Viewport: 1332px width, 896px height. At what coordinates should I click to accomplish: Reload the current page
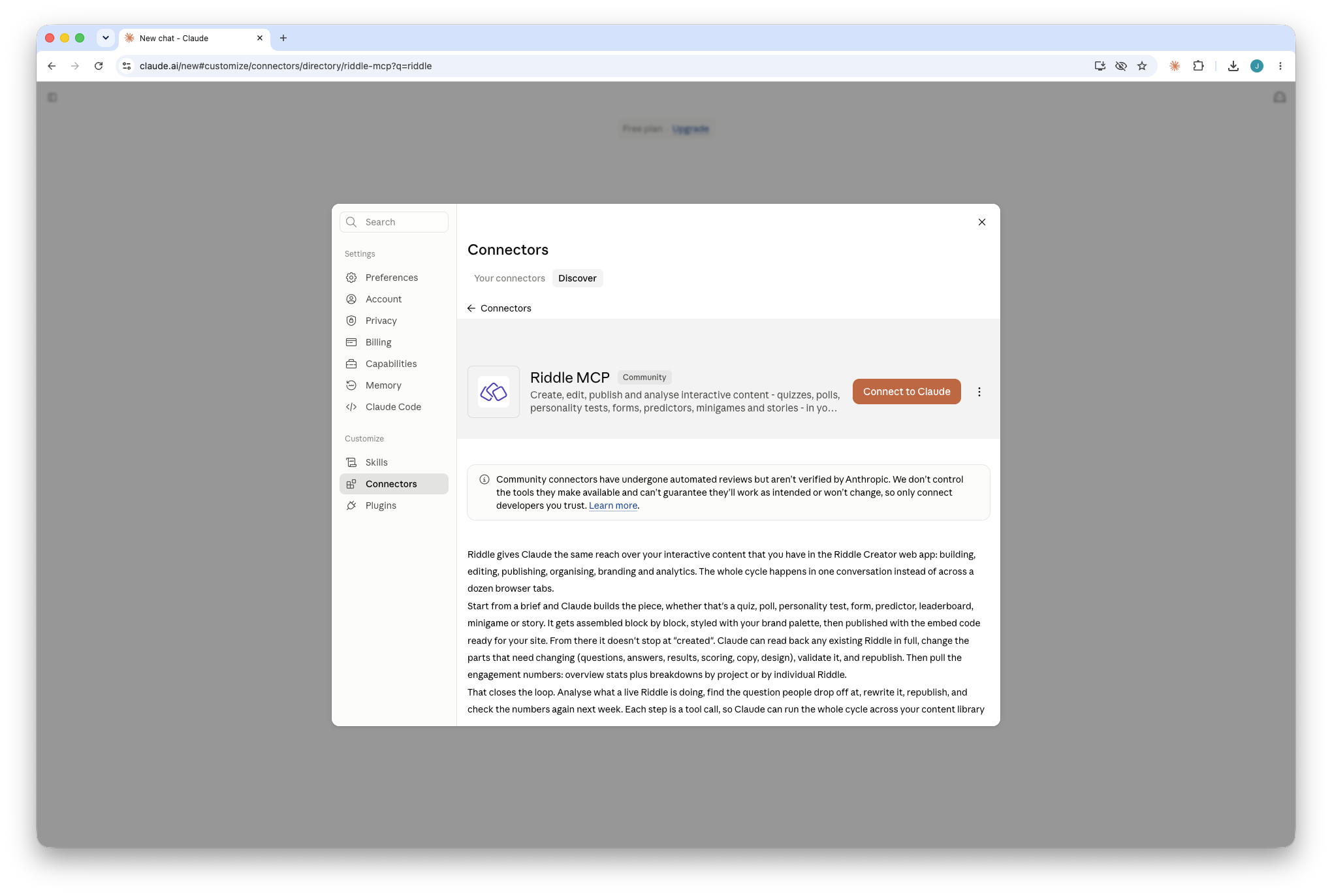99,66
